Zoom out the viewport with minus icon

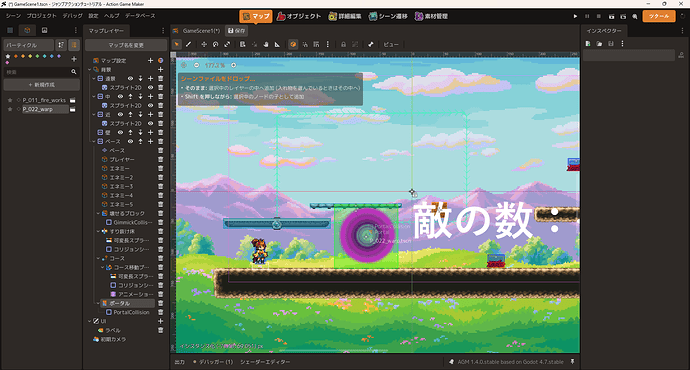[196, 65]
